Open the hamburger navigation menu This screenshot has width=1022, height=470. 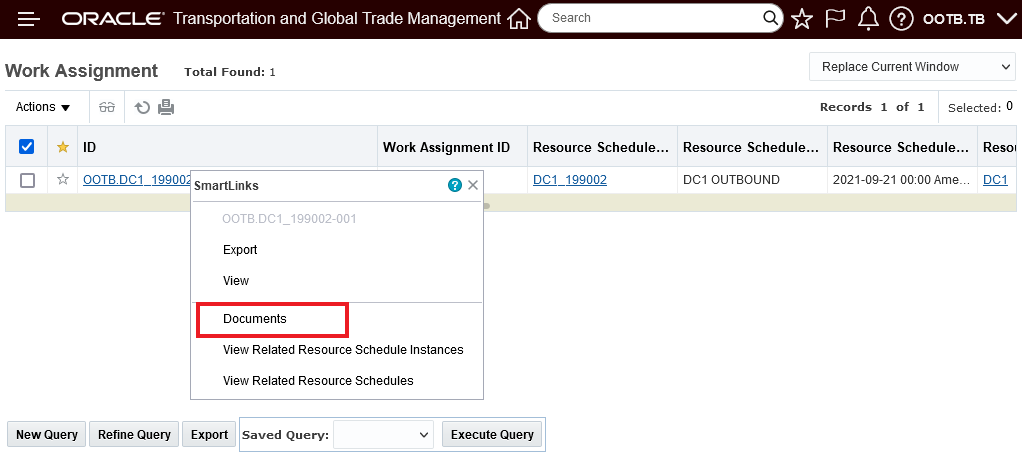coord(28,19)
